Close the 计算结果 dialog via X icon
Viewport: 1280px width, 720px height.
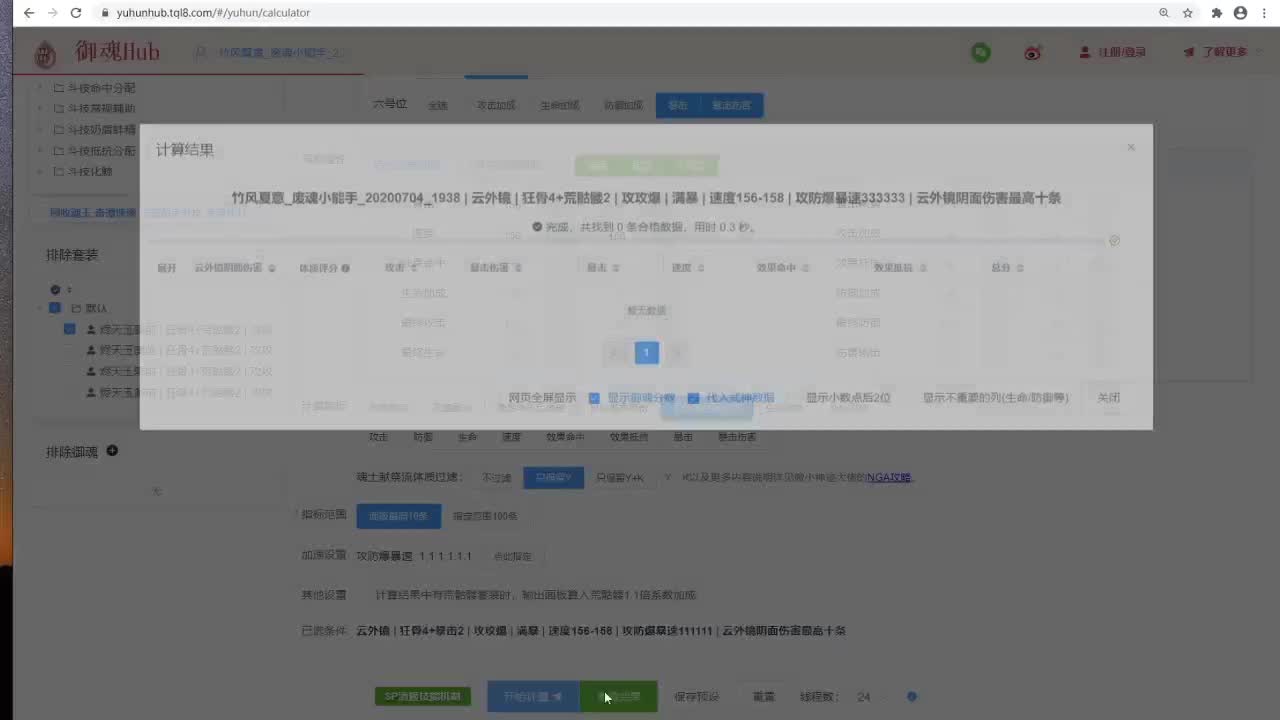pos(1131,147)
